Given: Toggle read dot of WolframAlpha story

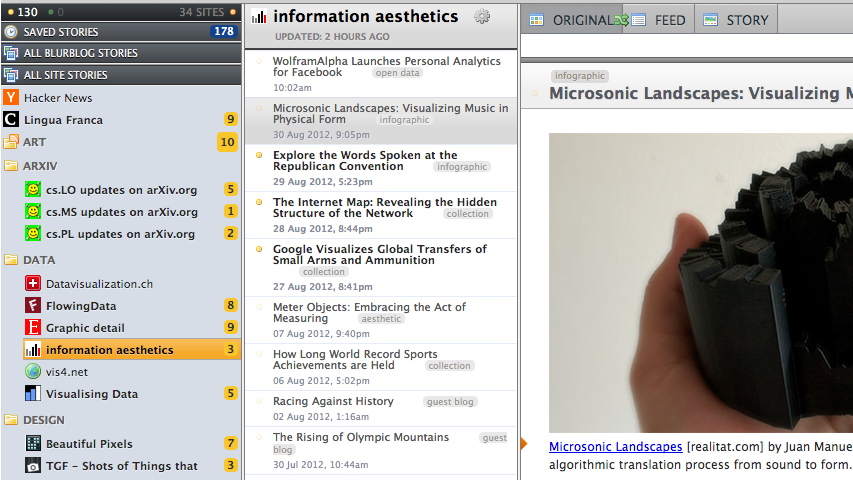Looking at the screenshot, I should click(259, 61).
